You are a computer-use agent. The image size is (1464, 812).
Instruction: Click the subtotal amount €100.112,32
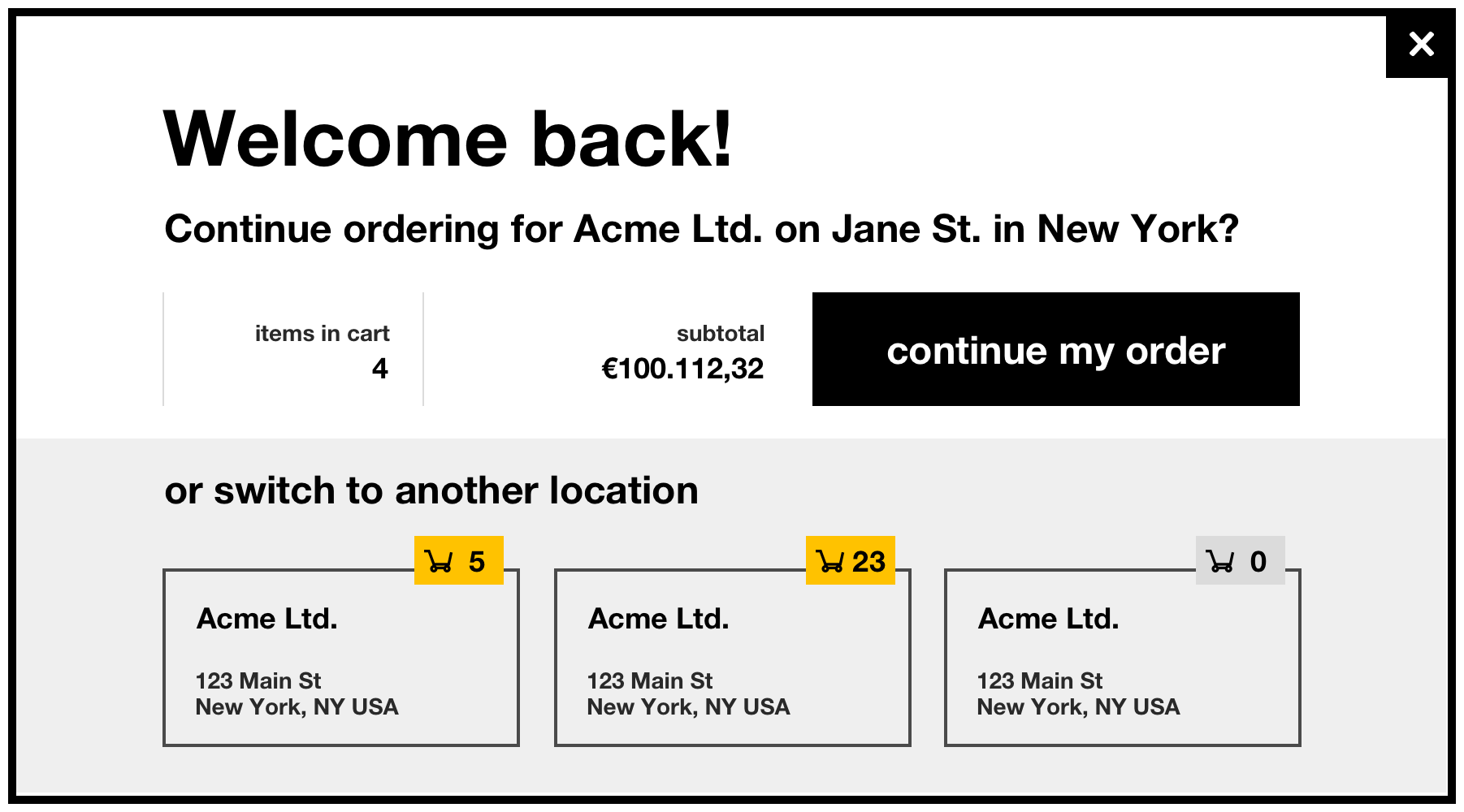[x=682, y=369]
